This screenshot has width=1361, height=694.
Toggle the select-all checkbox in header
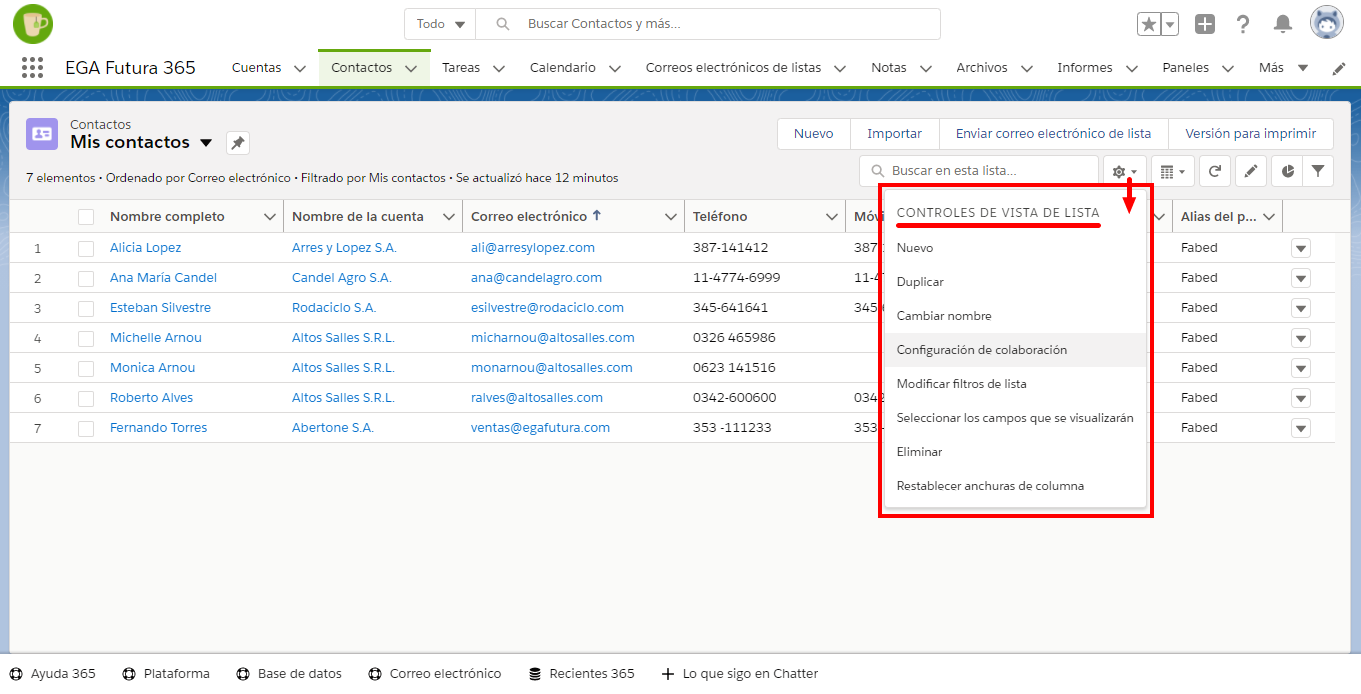[x=86, y=217]
